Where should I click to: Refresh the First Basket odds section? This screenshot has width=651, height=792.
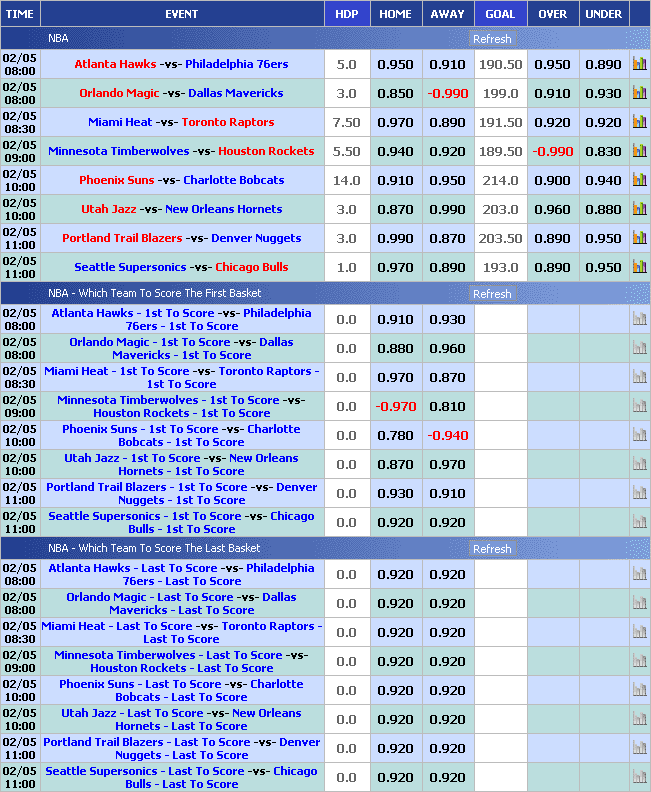point(492,294)
